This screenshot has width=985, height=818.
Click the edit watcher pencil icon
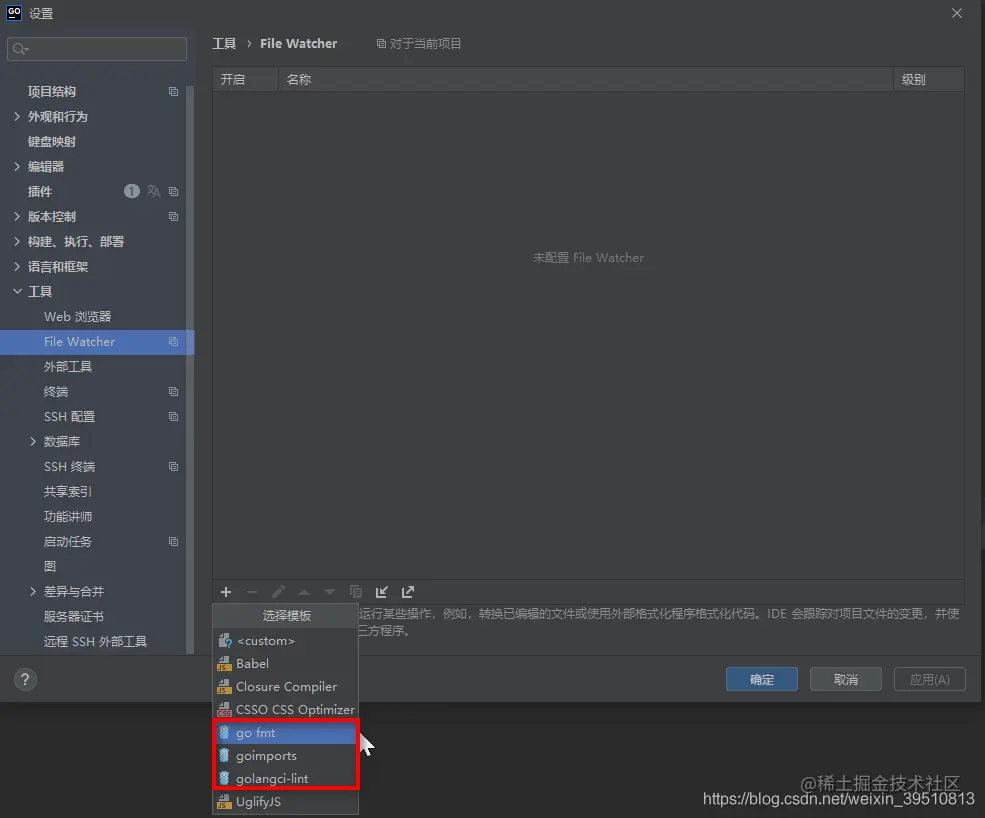278,592
